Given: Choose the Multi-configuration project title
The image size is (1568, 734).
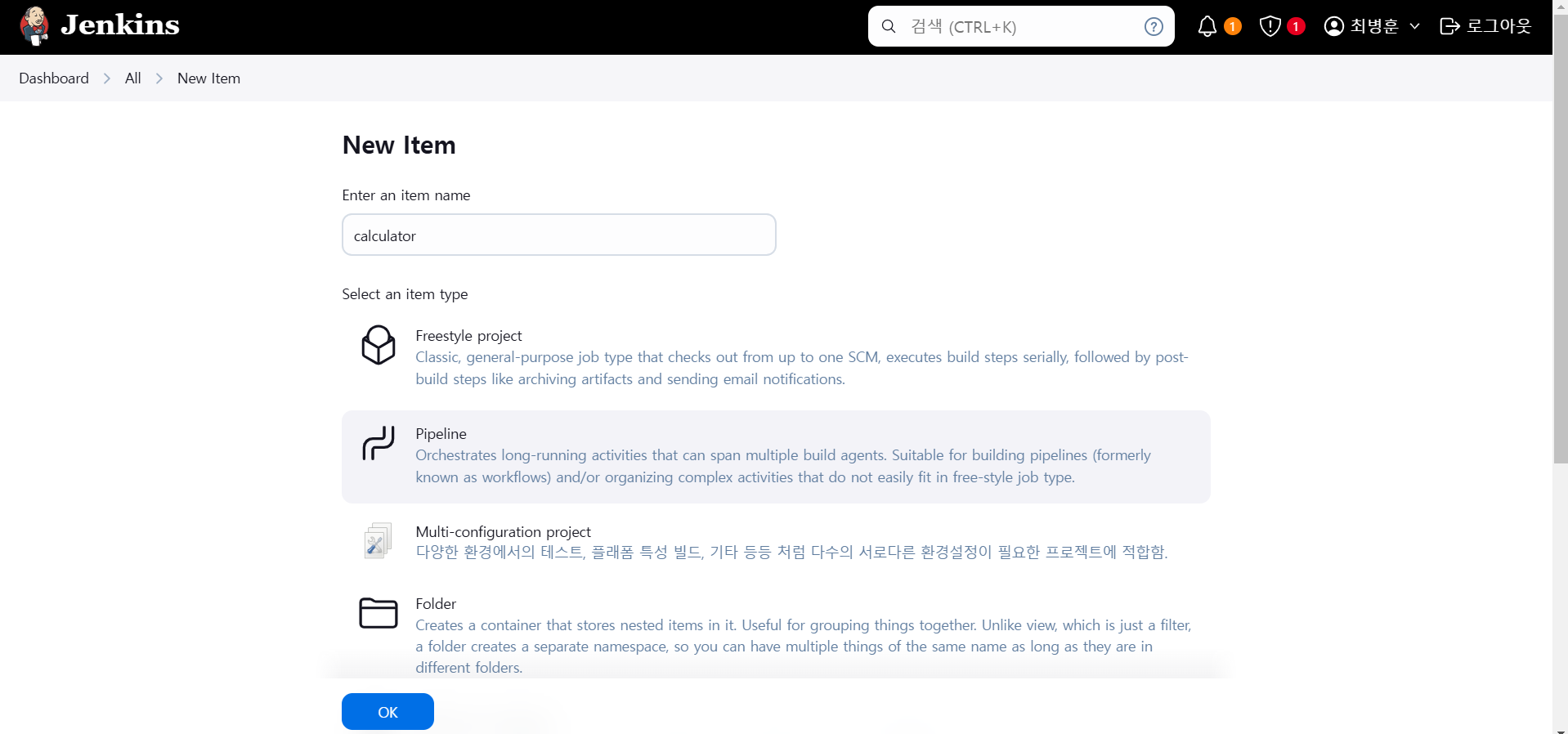Looking at the screenshot, I should [503, 532].
